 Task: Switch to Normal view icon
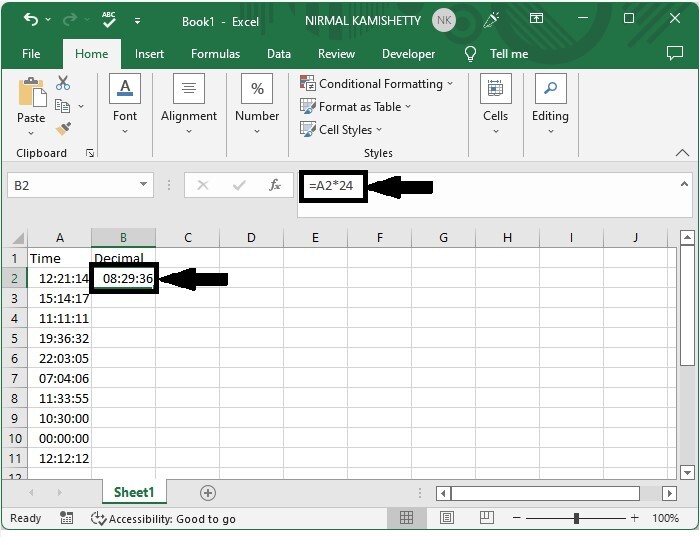tap(406, 518)
